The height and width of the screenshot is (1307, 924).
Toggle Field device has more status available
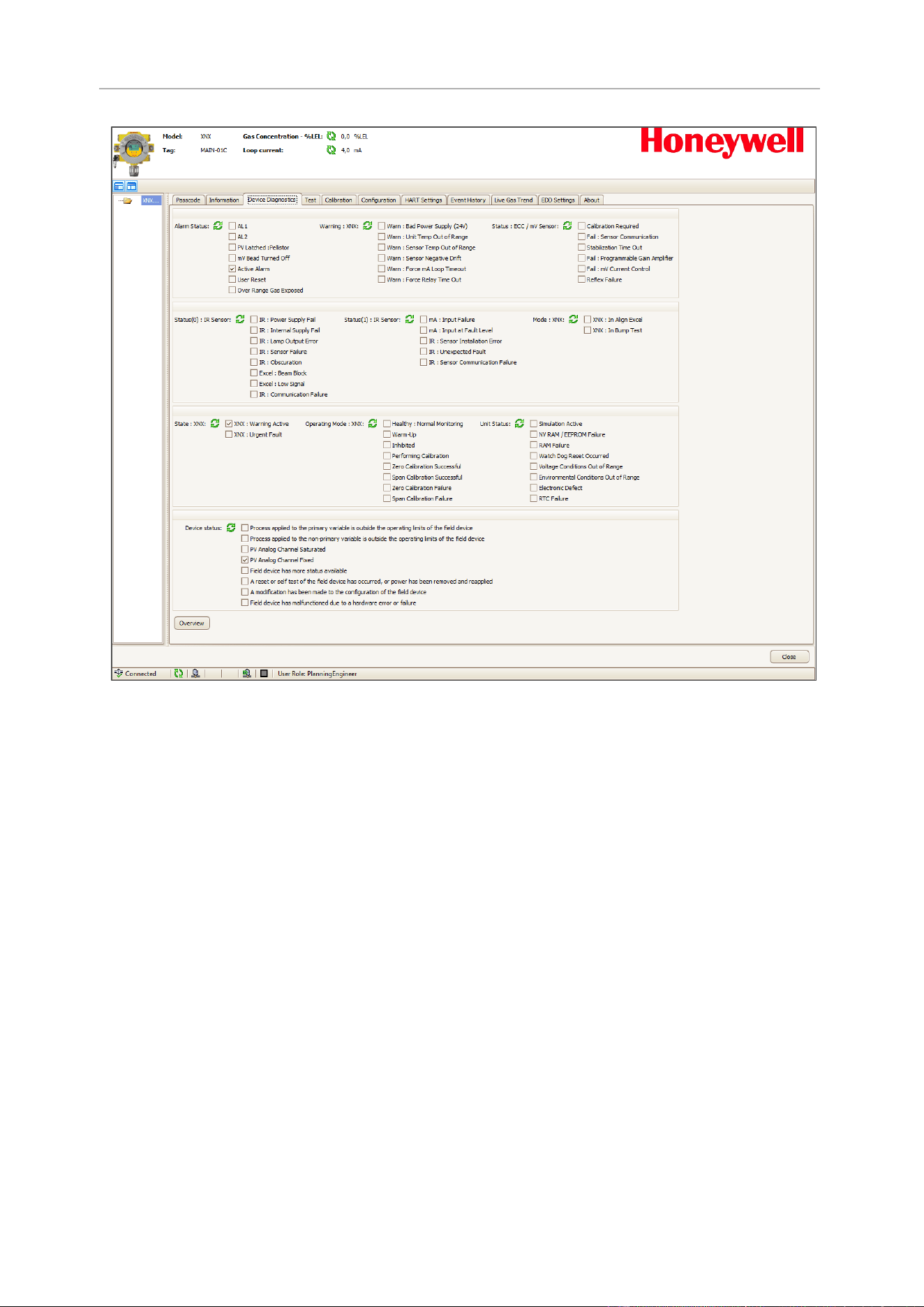click(x=245, y=570)
